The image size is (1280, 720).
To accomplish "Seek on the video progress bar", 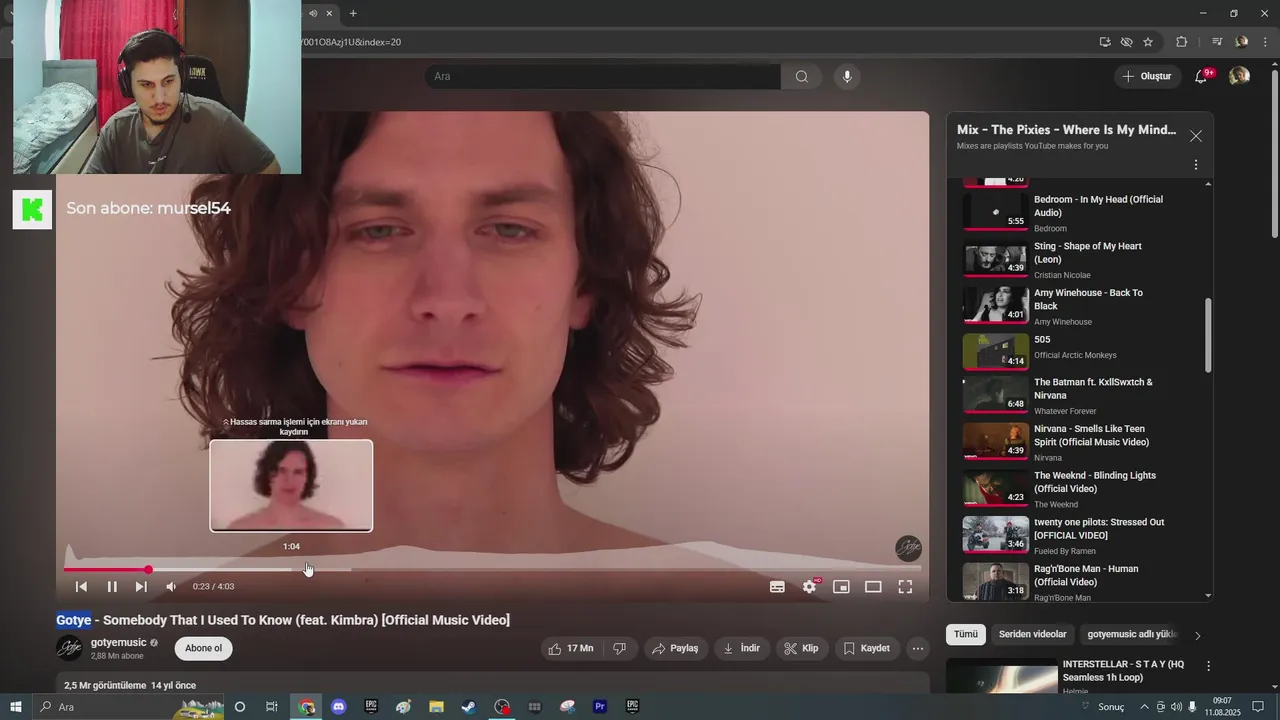I will click(x=492, y=570).
